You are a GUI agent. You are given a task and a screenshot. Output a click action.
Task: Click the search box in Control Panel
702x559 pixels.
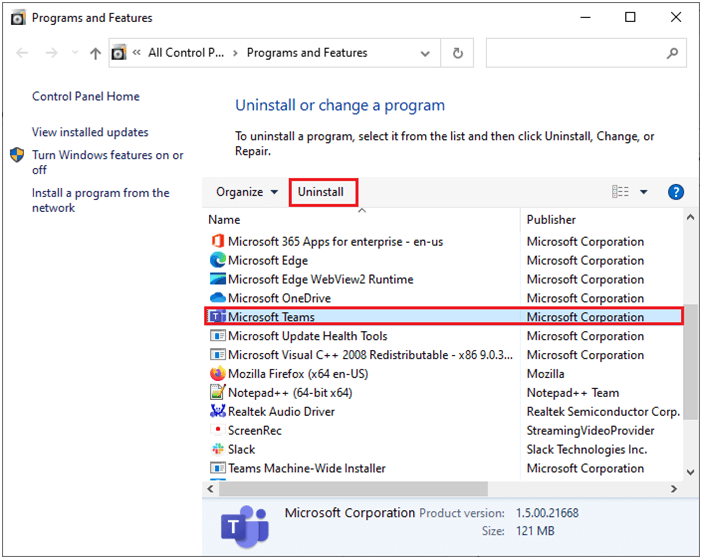coord(575,53)
